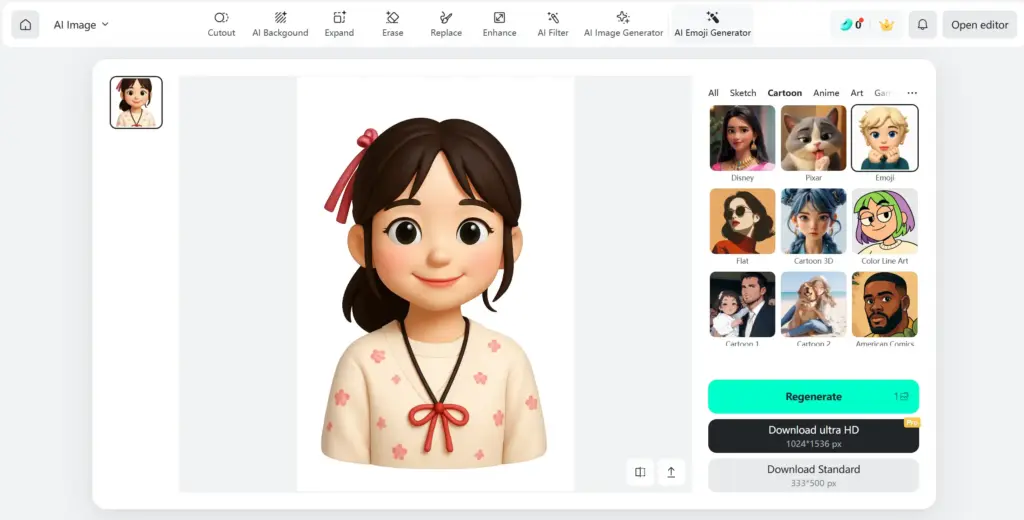Open the AI Filter tool
Screen dimensions: 1024x520
coord(553,24)
